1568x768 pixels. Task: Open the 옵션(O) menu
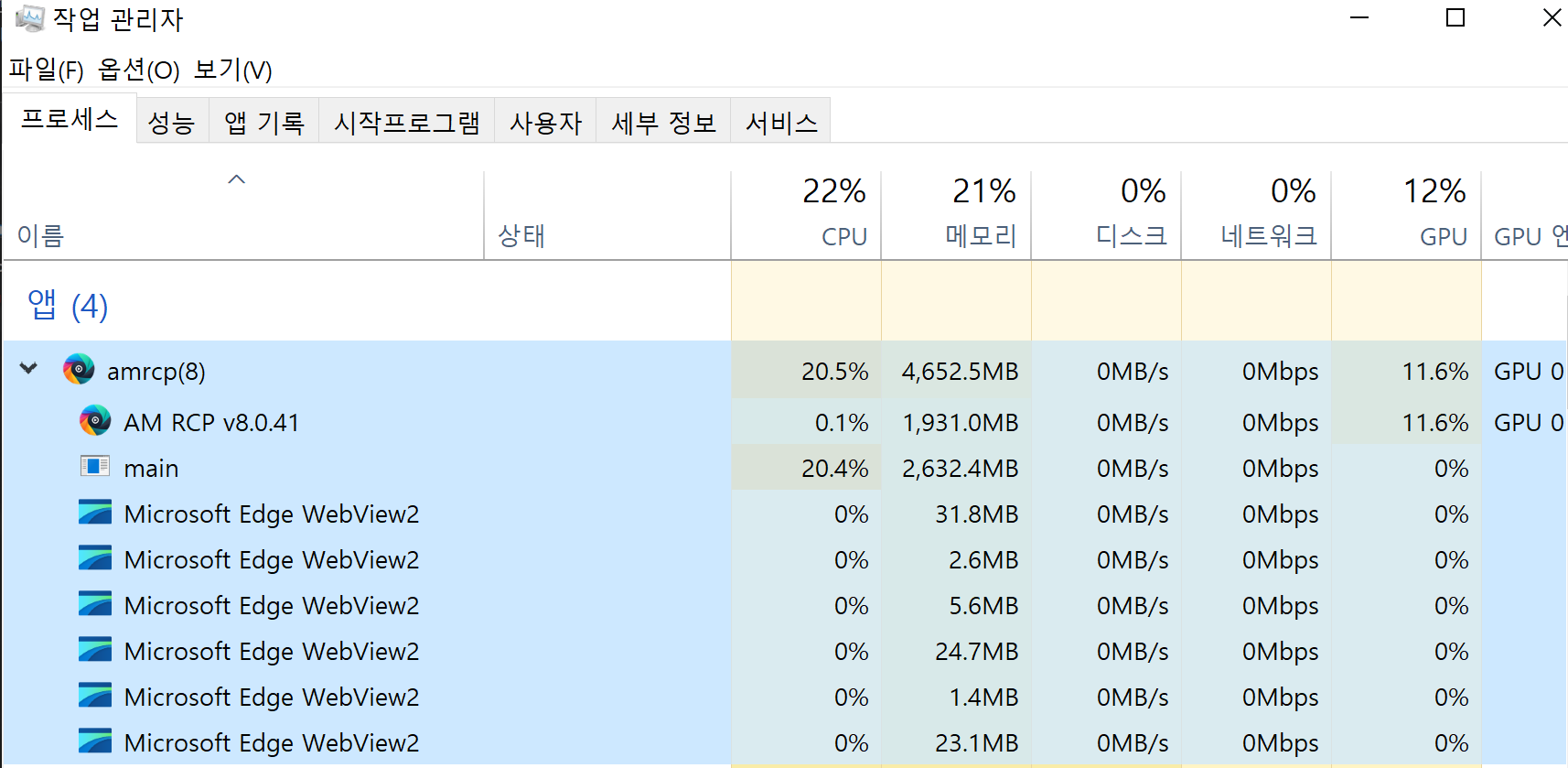click(139, 70)
